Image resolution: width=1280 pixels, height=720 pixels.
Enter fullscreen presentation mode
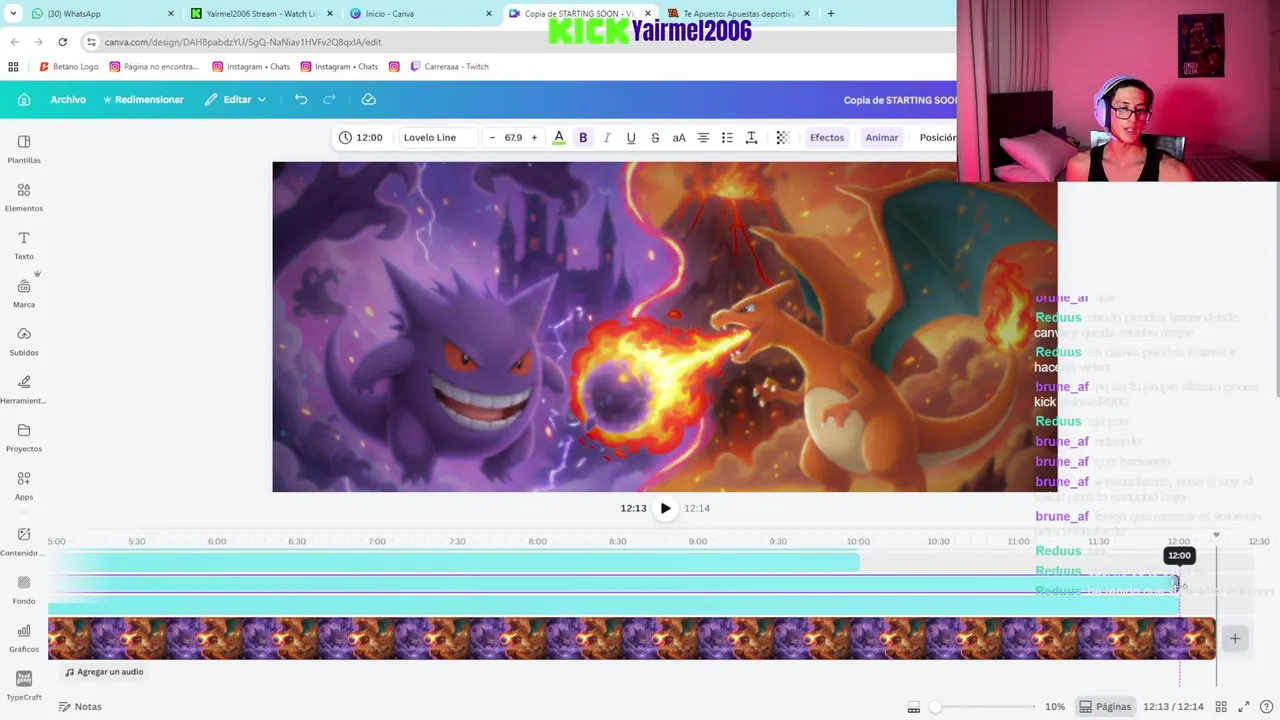1244,707
